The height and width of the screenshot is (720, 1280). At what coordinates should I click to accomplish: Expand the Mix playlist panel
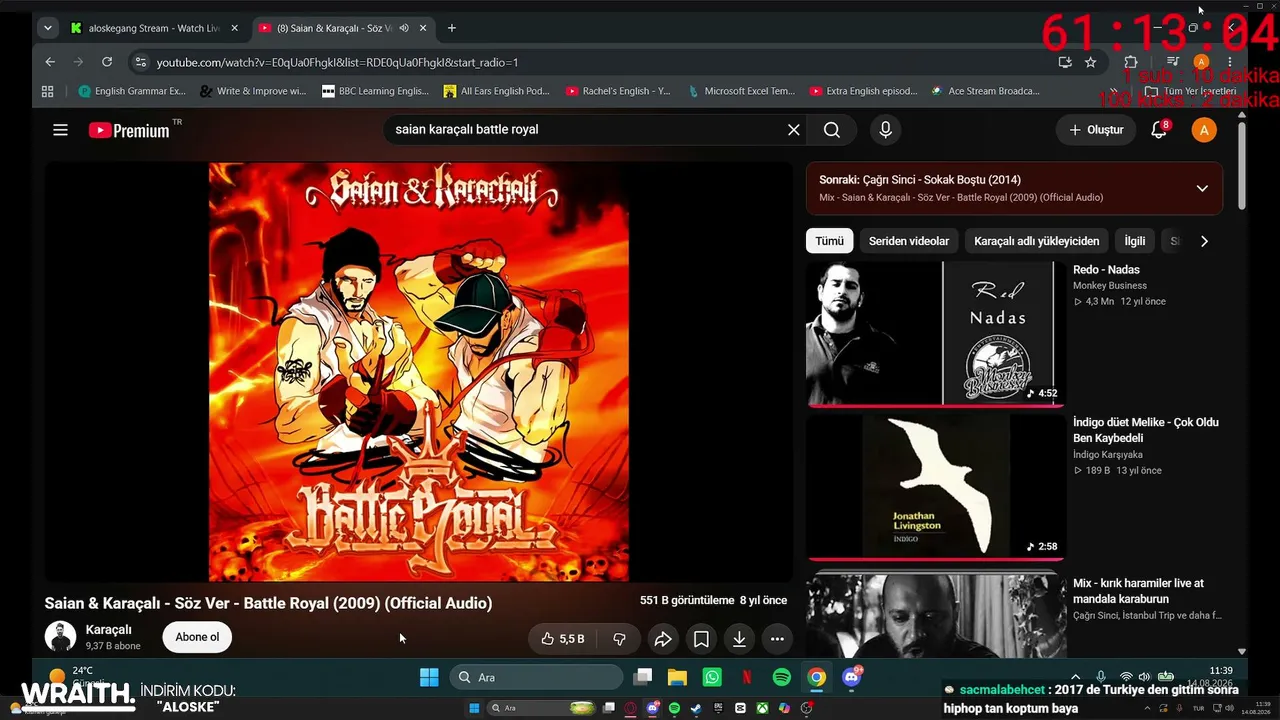coord(1202,188)
